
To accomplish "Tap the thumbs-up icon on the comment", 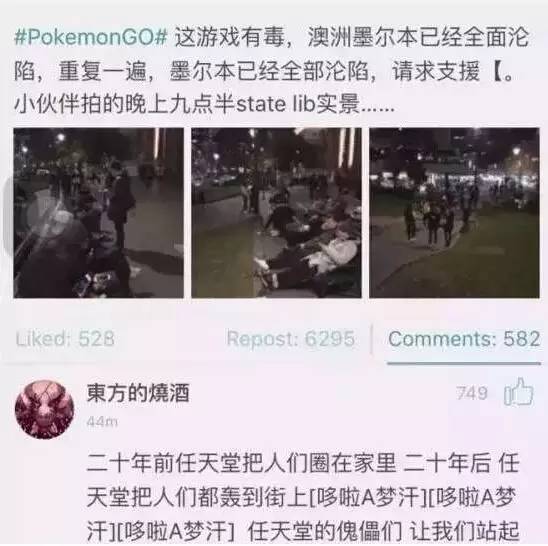I will point(518,392).
